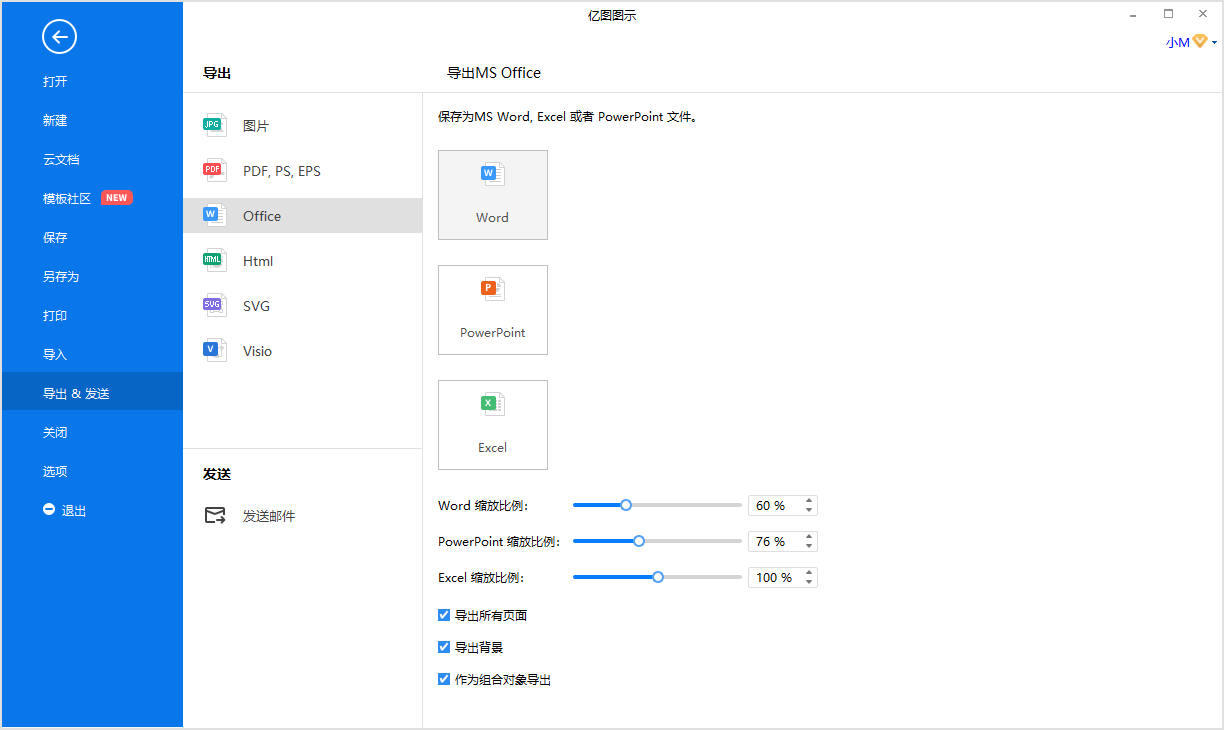The image size is (1224, 730).
Task: Click the Excel tile icon
Action: pos(493,405)
